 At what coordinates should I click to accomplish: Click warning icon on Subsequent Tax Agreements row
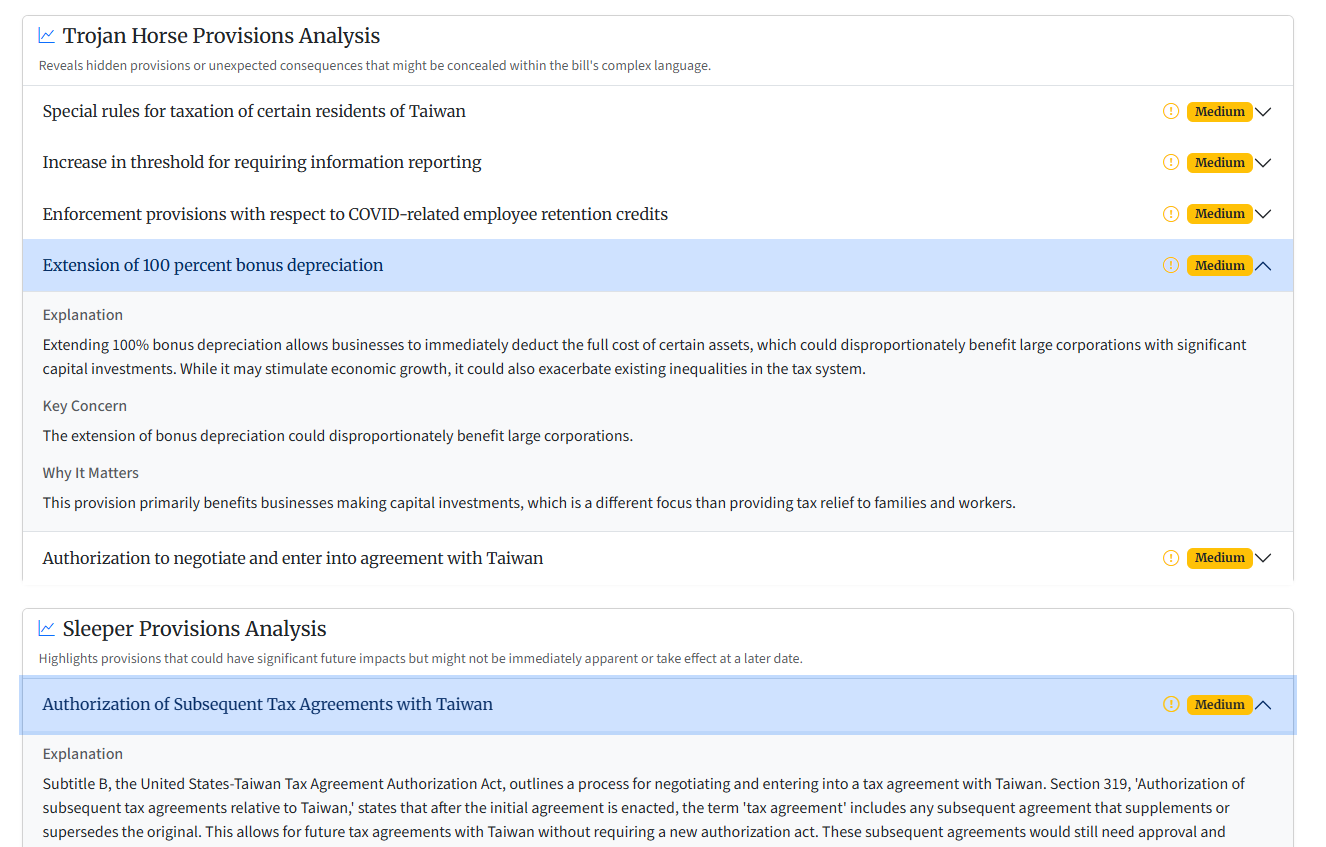pyautogui.click(x=1171, y=704)
